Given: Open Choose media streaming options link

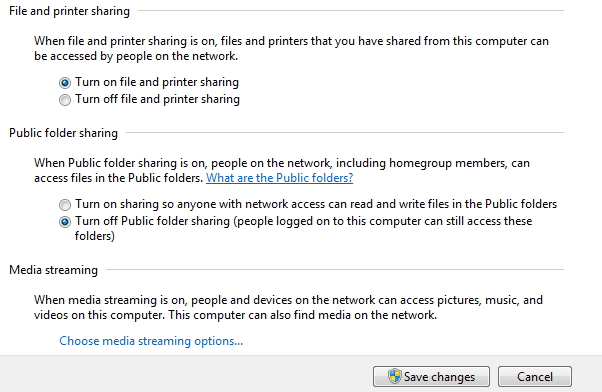Looking at the screenshot, I should point(151,341).
